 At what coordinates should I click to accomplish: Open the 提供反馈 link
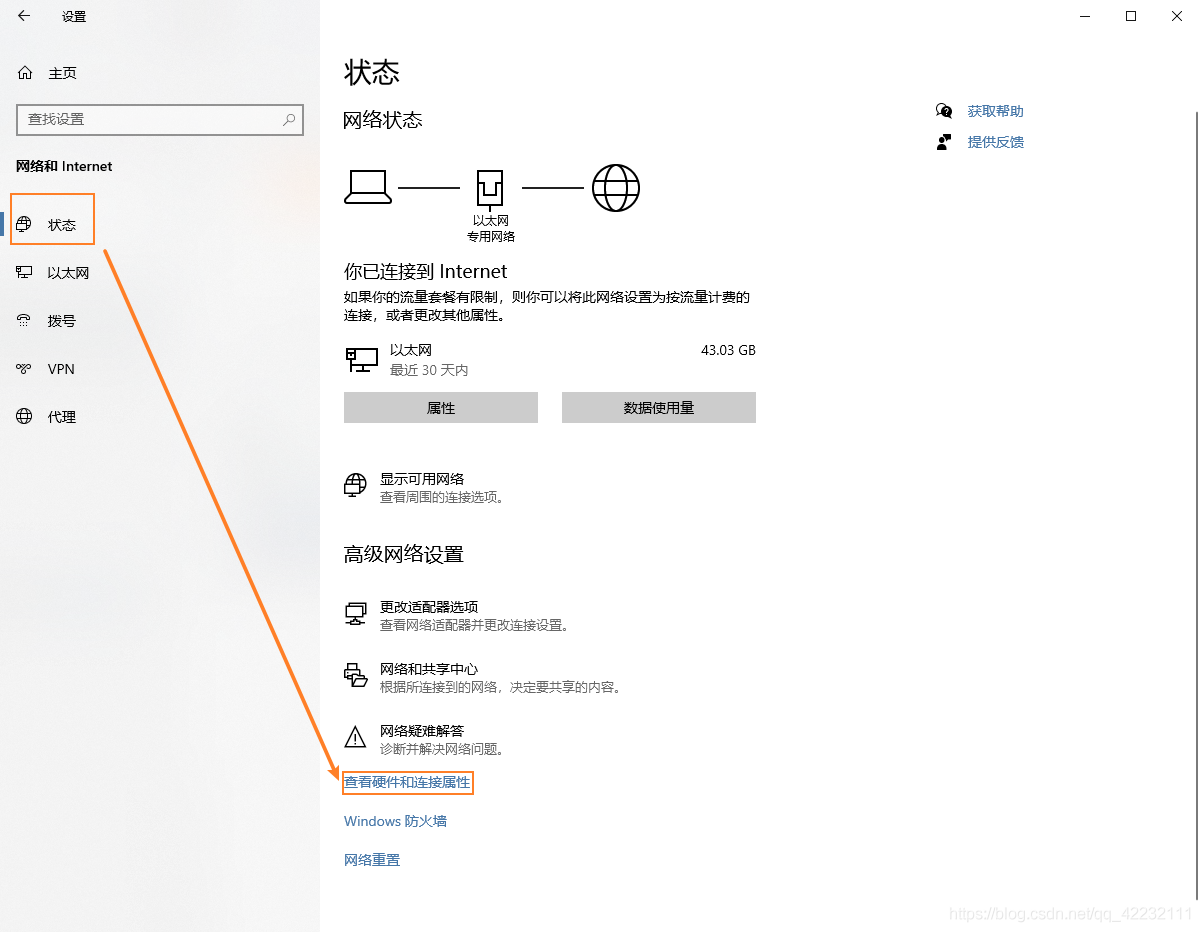[x=996, y=142]
